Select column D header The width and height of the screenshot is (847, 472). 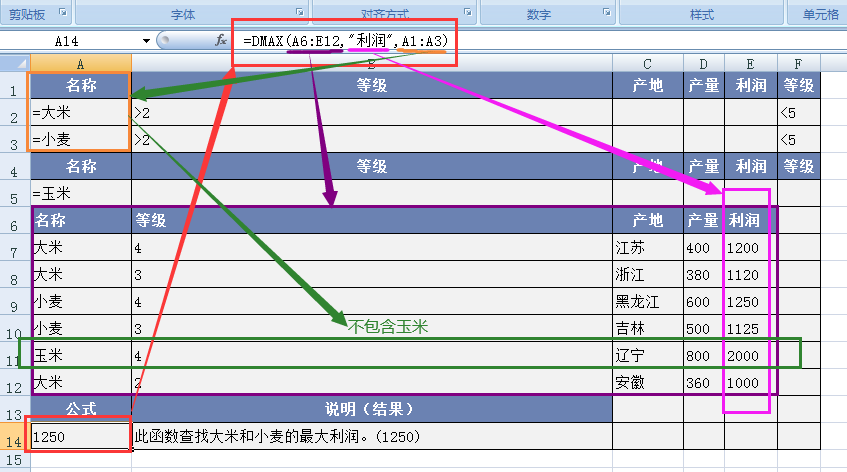pyautogui.click(x=703, y=64)
